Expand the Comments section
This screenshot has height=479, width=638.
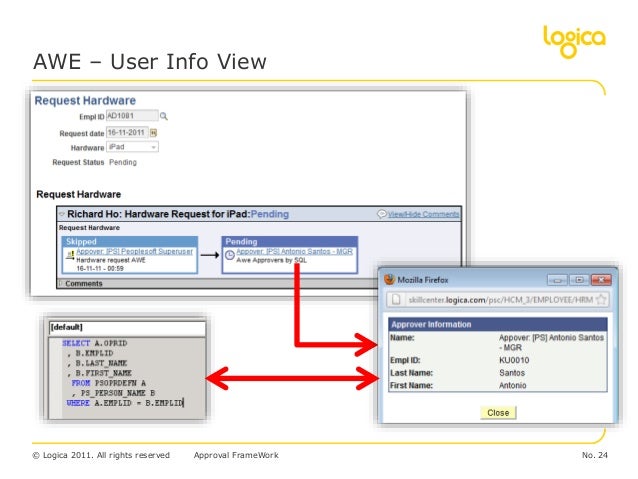[x=61, y=283]
